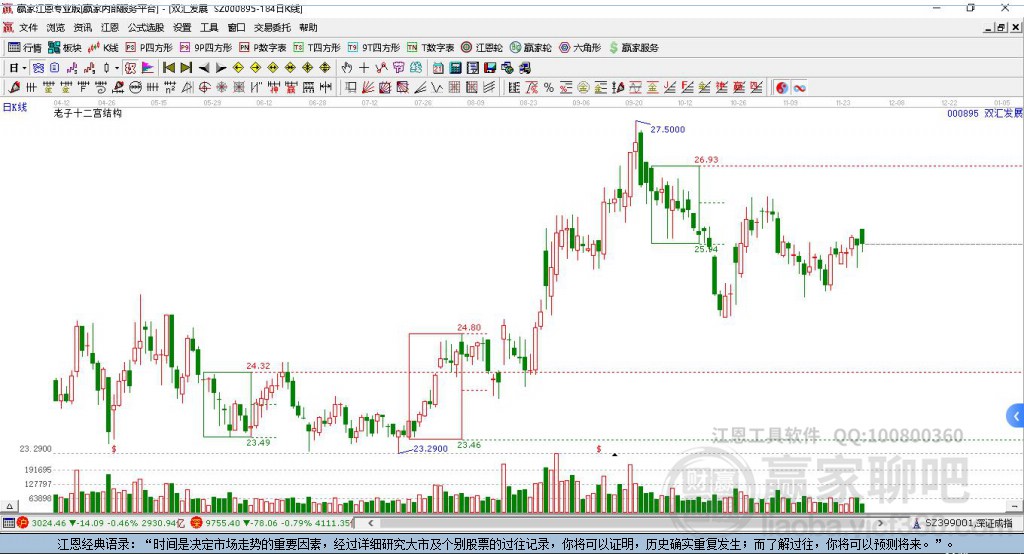Image resolution: width=1024 pixels, height=554 pixels.
Task: Click the red floppy save icon
Action: point(490,68)
